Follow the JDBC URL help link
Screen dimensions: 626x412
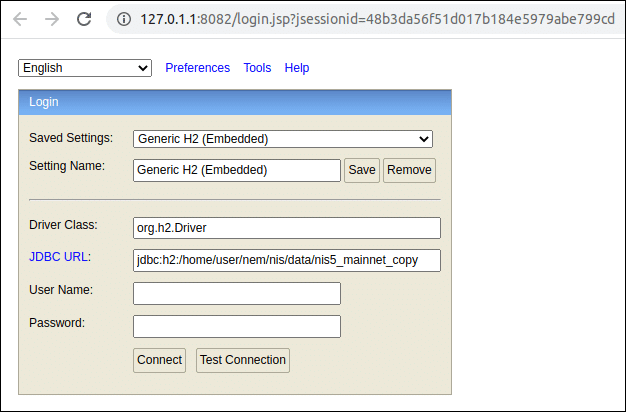click(x=58, y=257)
